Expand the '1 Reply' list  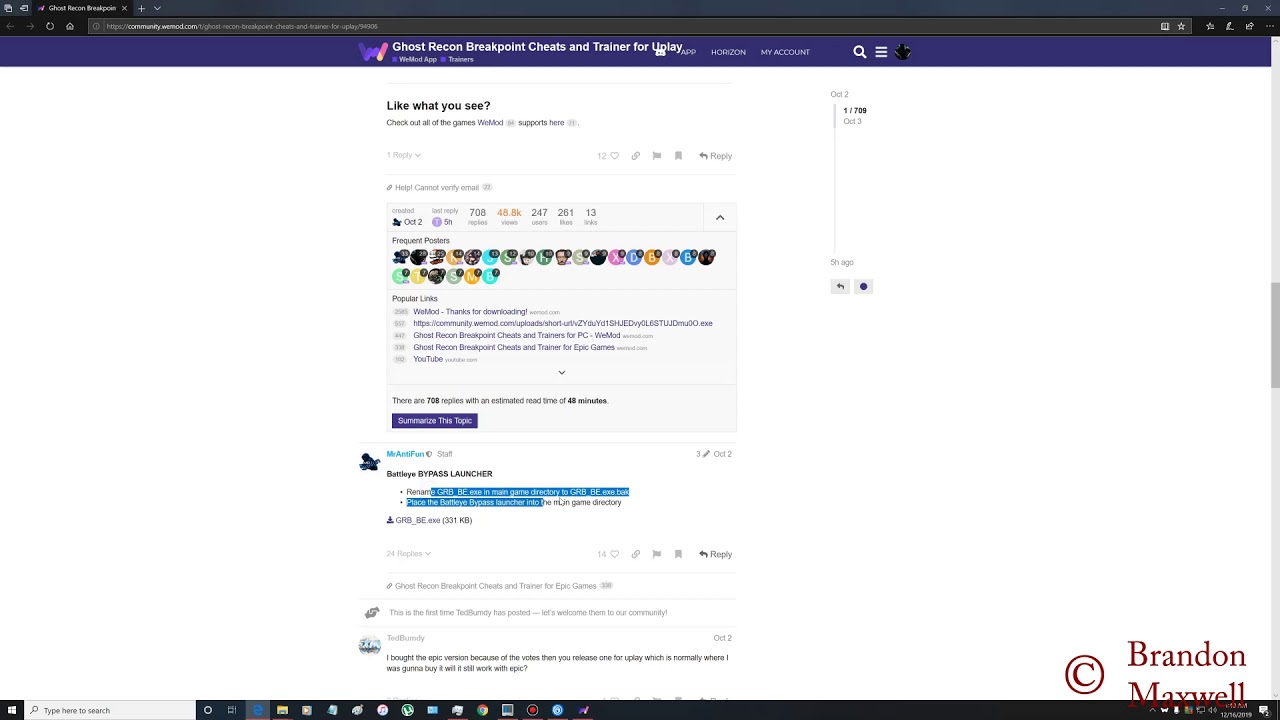[404, 155]
